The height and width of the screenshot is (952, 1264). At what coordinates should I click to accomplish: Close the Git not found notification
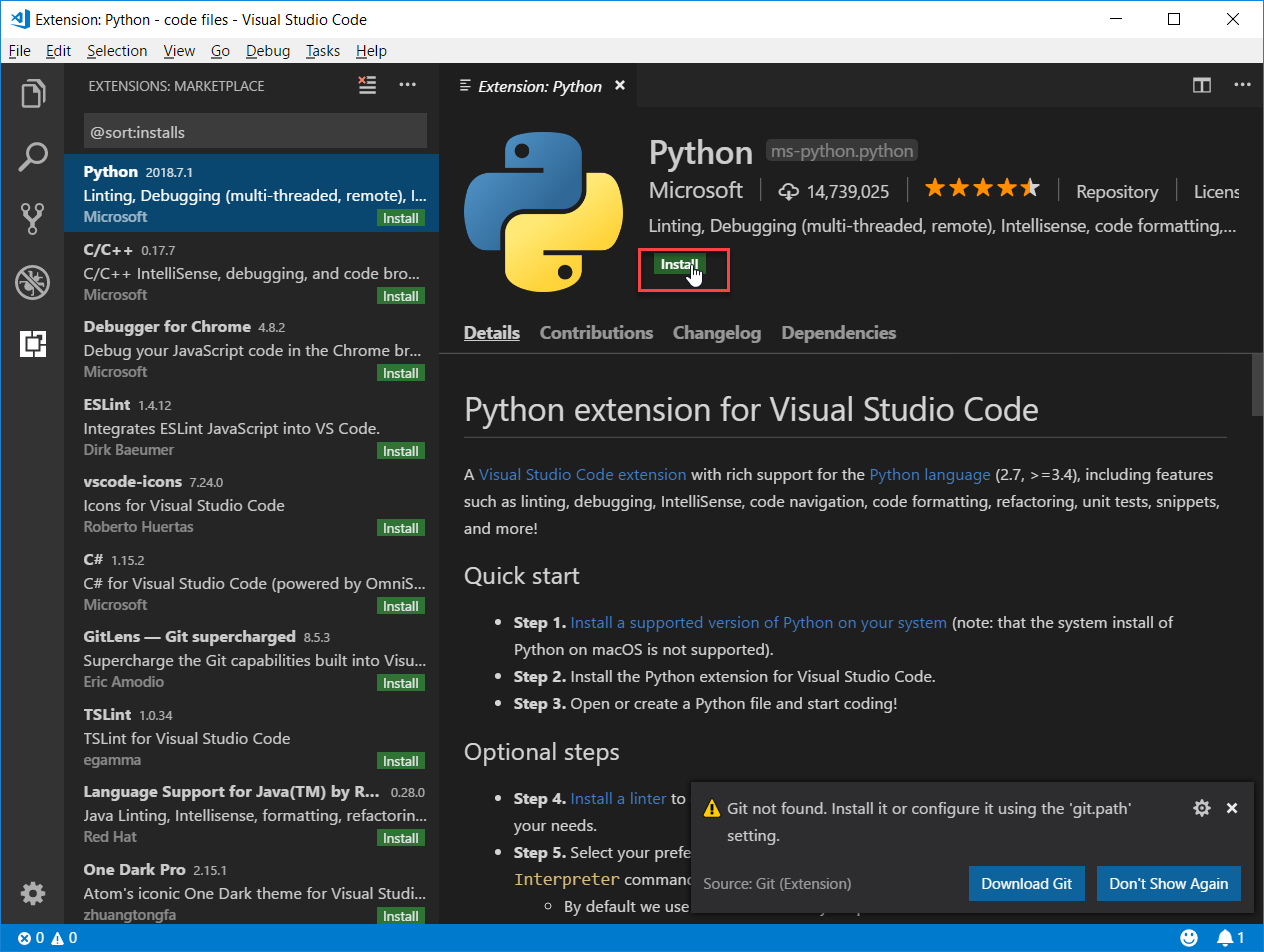click(1232, 808)
